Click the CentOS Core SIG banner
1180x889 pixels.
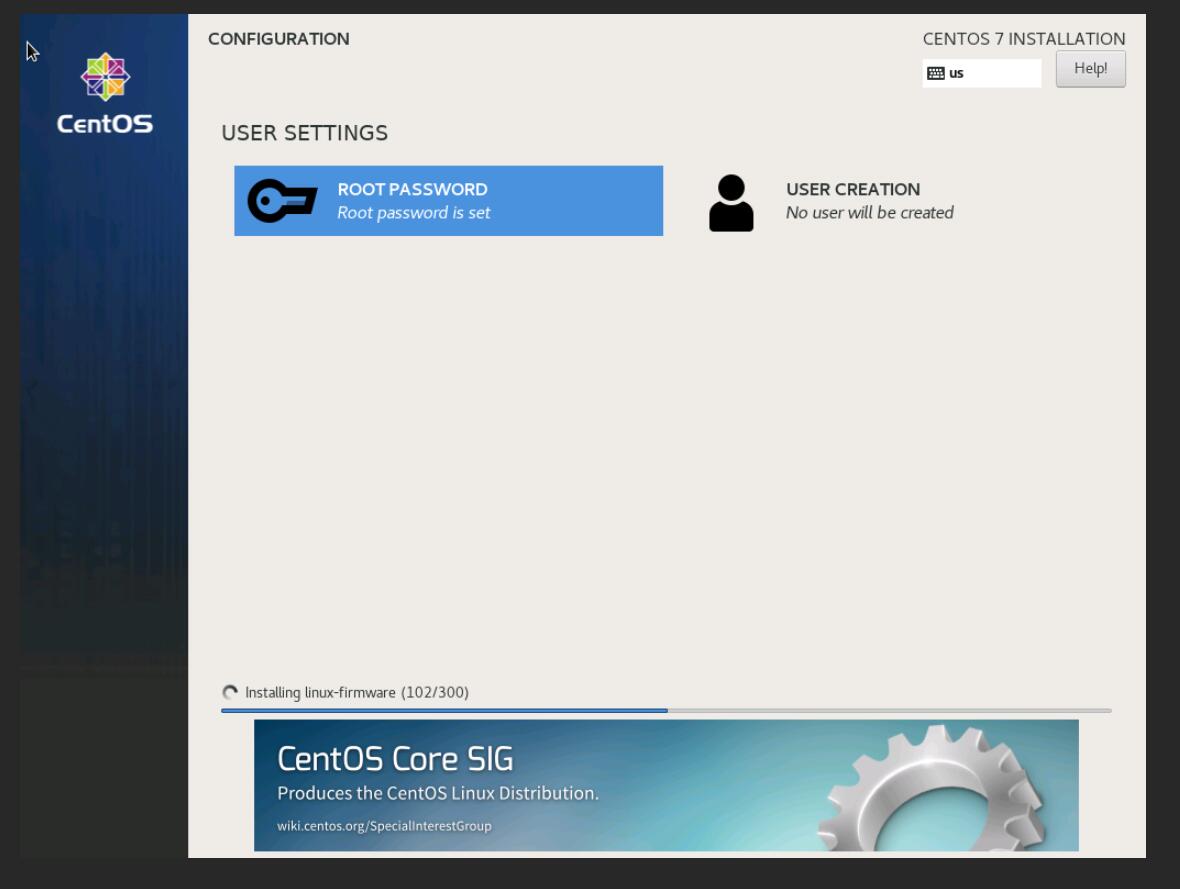click(666, 785)
